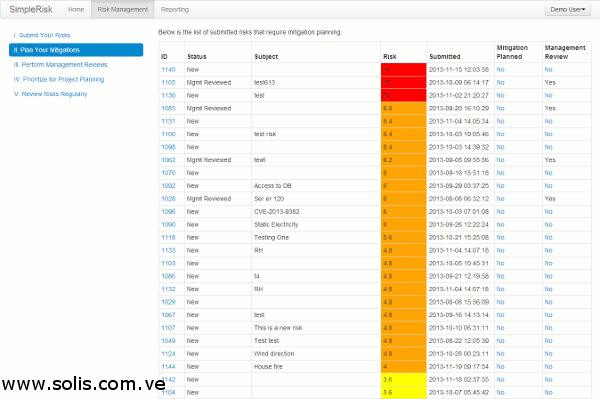Click Management Review No for House fire
This screenshot has height=399, width=600.
pos(548,367)
